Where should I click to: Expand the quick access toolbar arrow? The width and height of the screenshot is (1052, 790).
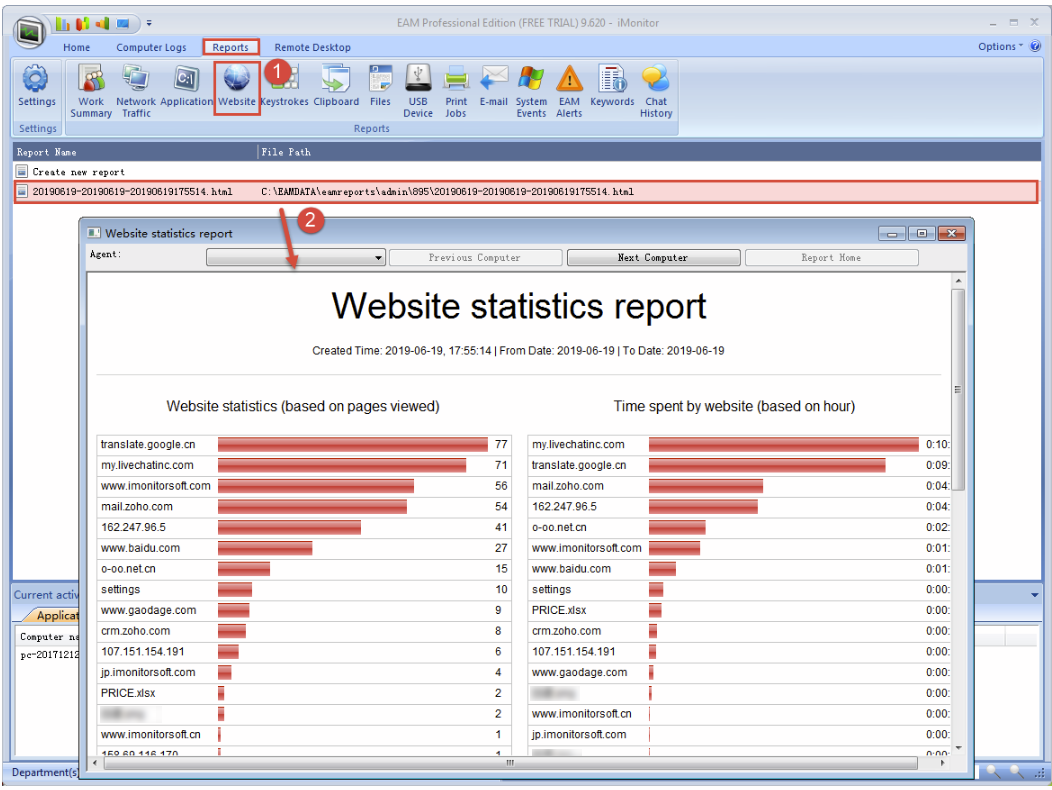pos(149,22)
